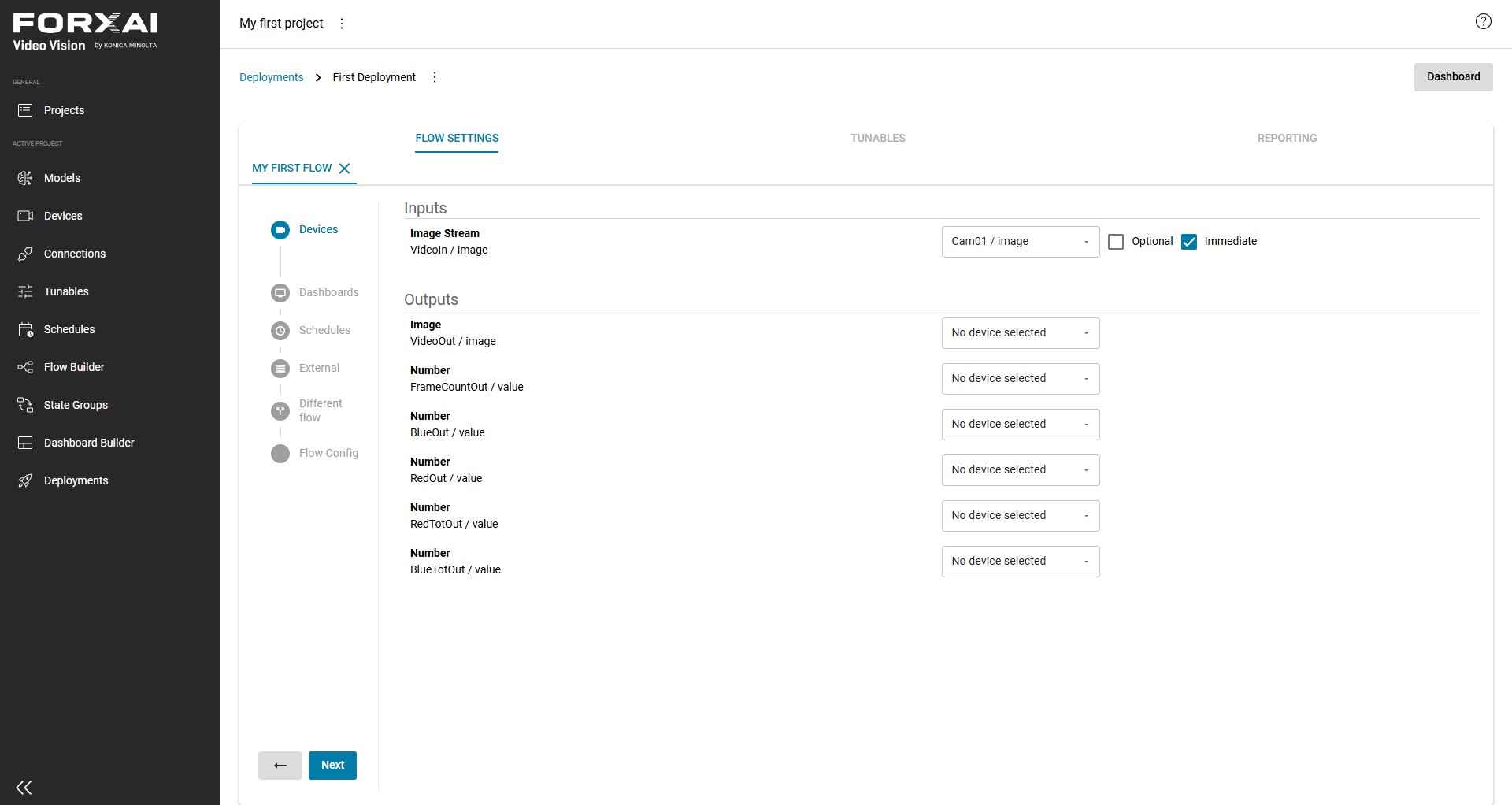Follow the Deployments breadcrumb link

271,77
